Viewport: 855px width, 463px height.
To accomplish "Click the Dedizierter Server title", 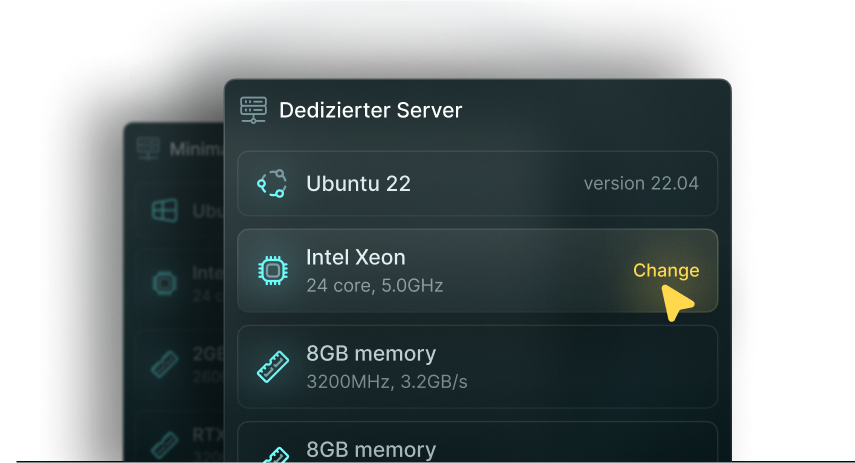I will click(x=370, y=110).
